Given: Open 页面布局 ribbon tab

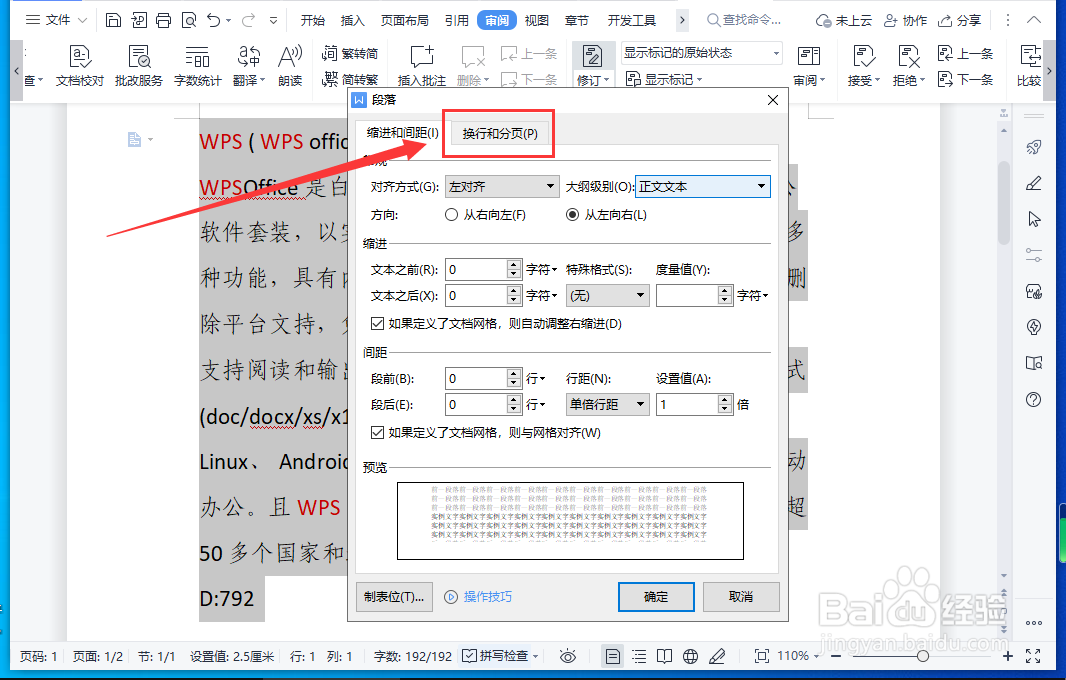Looking at the screenshot, I should pyautogui.click(x=405, y=20).
